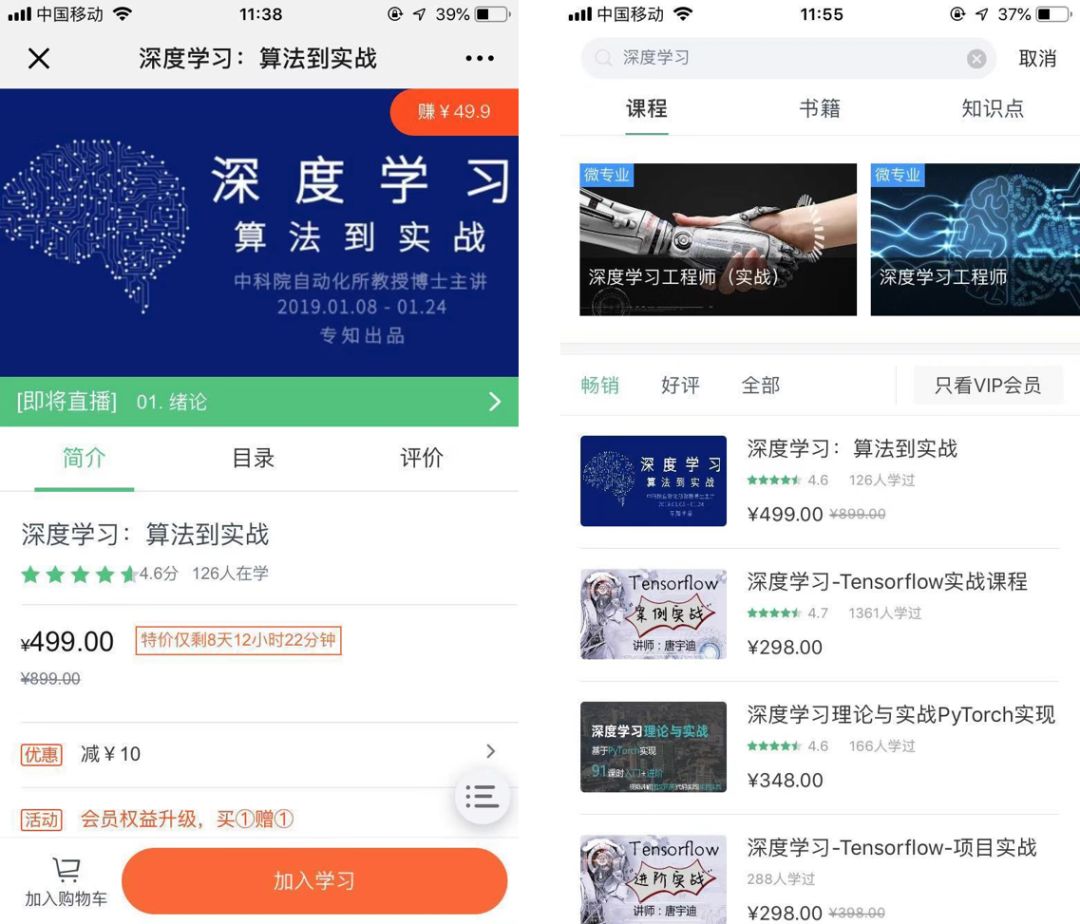The image size is (1080, 924).
Task: Click the 加入学习 button
Action: (x=315, y=881)
